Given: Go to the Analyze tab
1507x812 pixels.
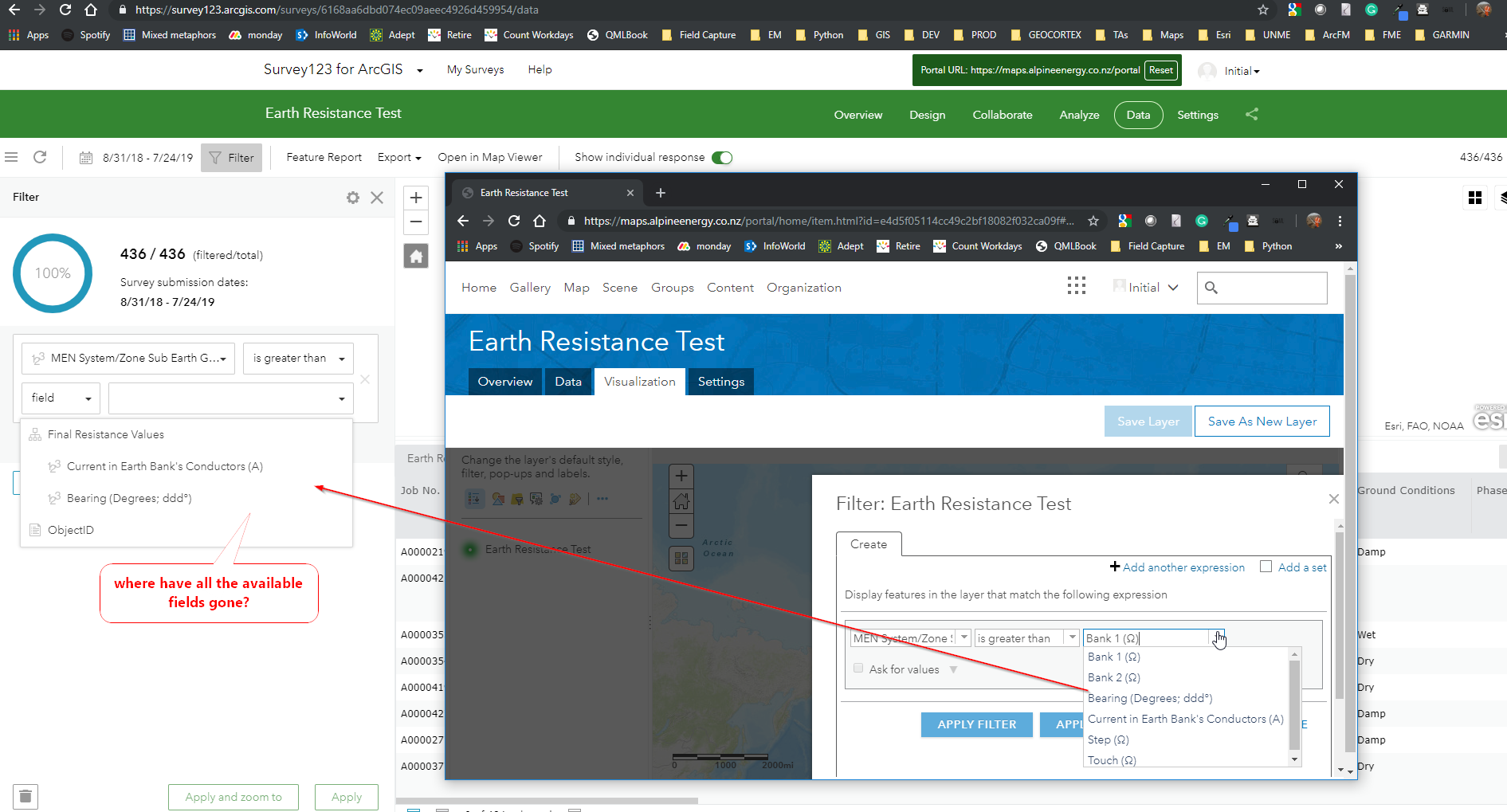Looking at the screenshot, I should pyautogui.click(x=1079, y=115).
